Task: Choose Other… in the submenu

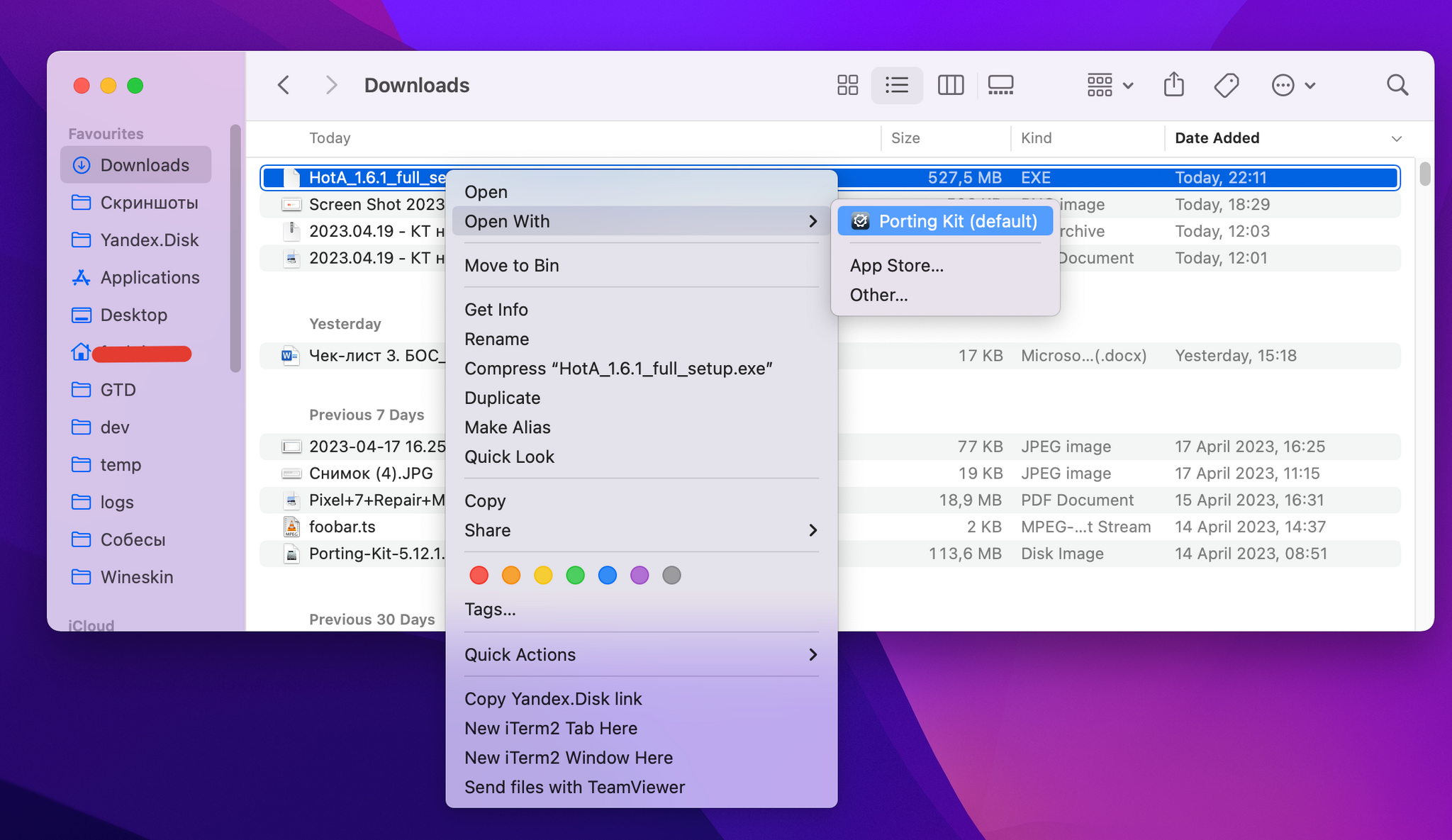Action: pos(945,295)
